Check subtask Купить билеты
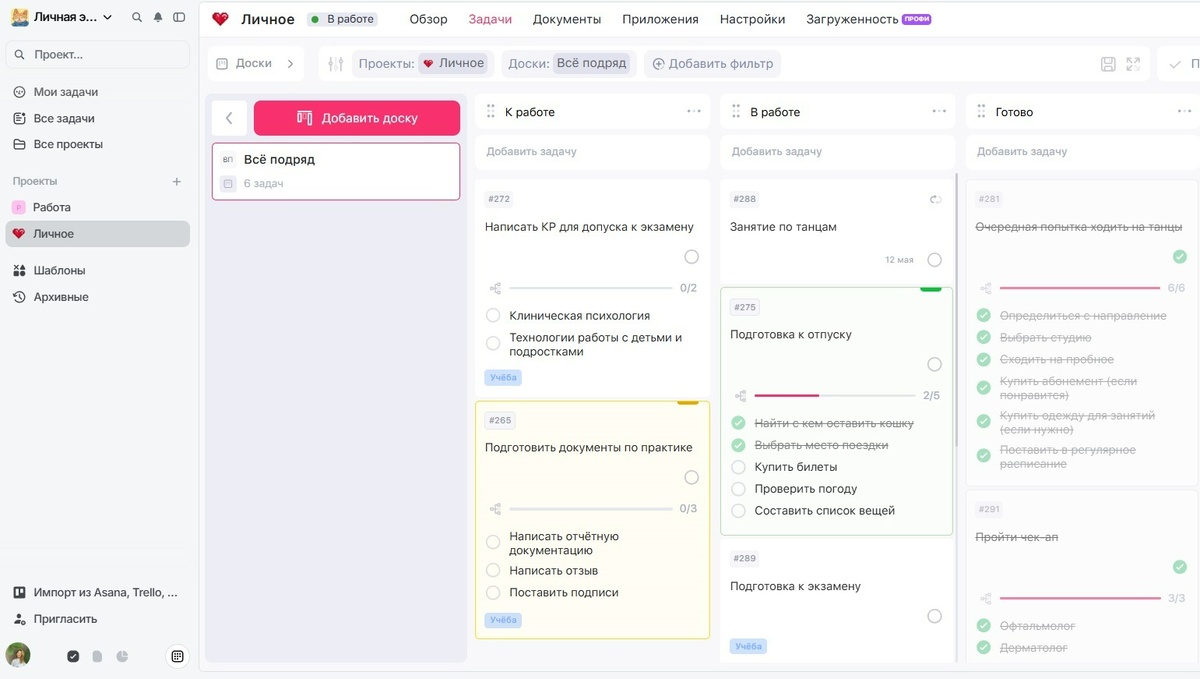 click(x=739, y=467)
